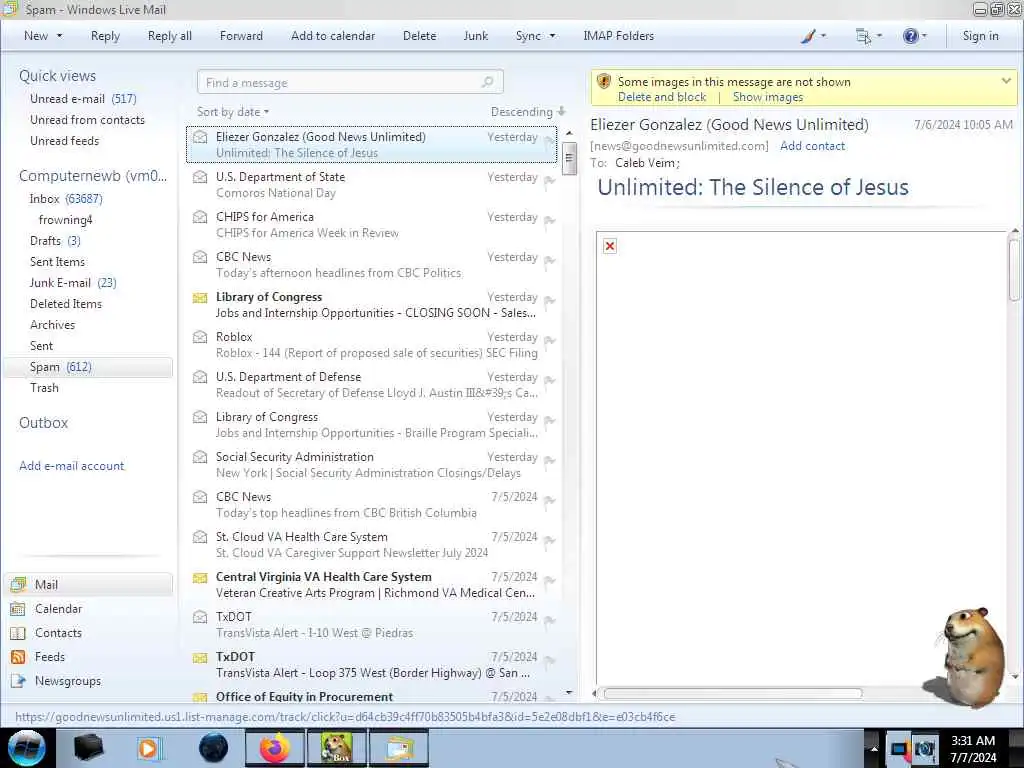Click the search magnifier in Find a message

[487, 82]
